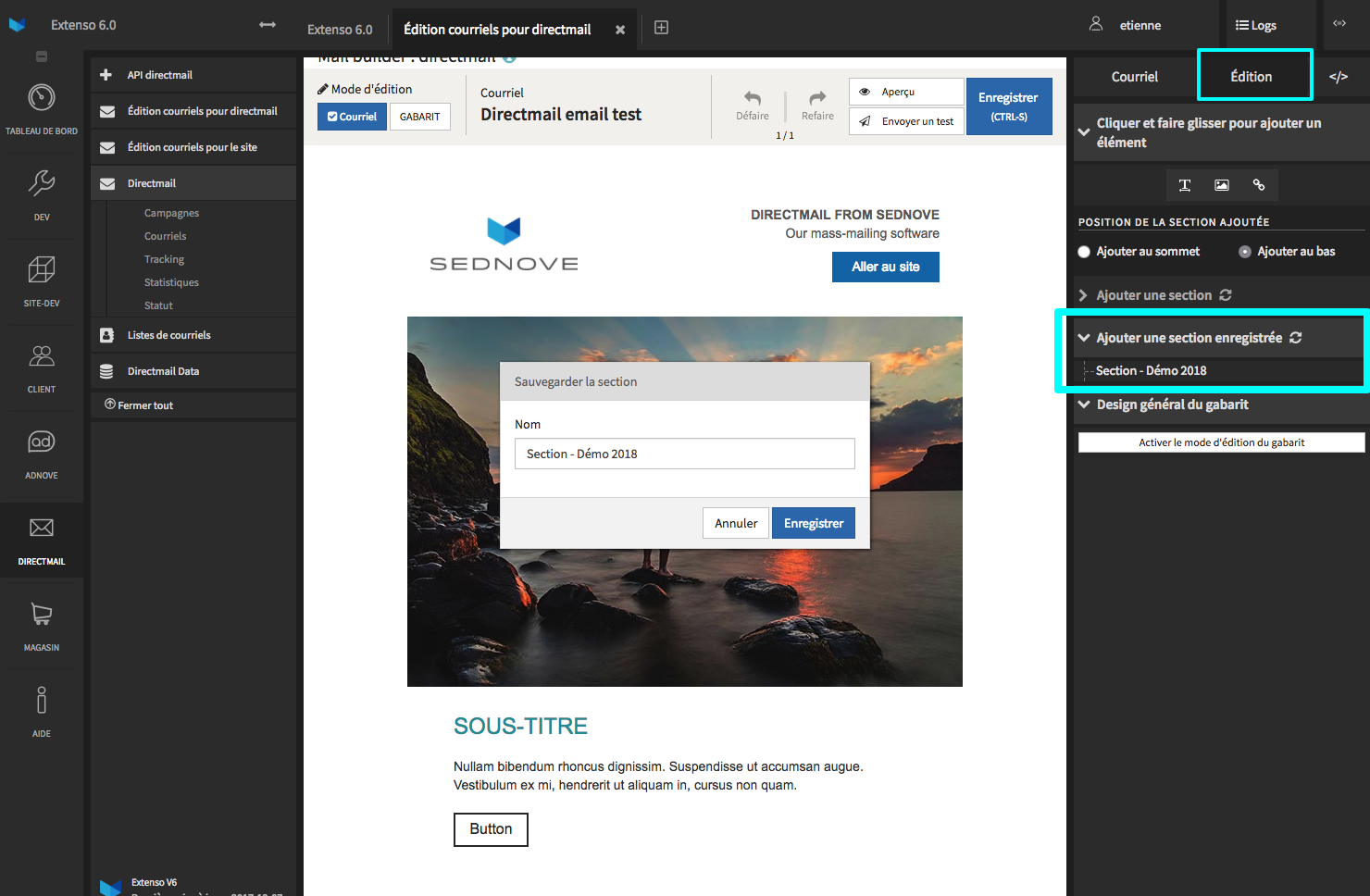
Task: Open the Statistiques submenu item
Action: pos(172,282)
